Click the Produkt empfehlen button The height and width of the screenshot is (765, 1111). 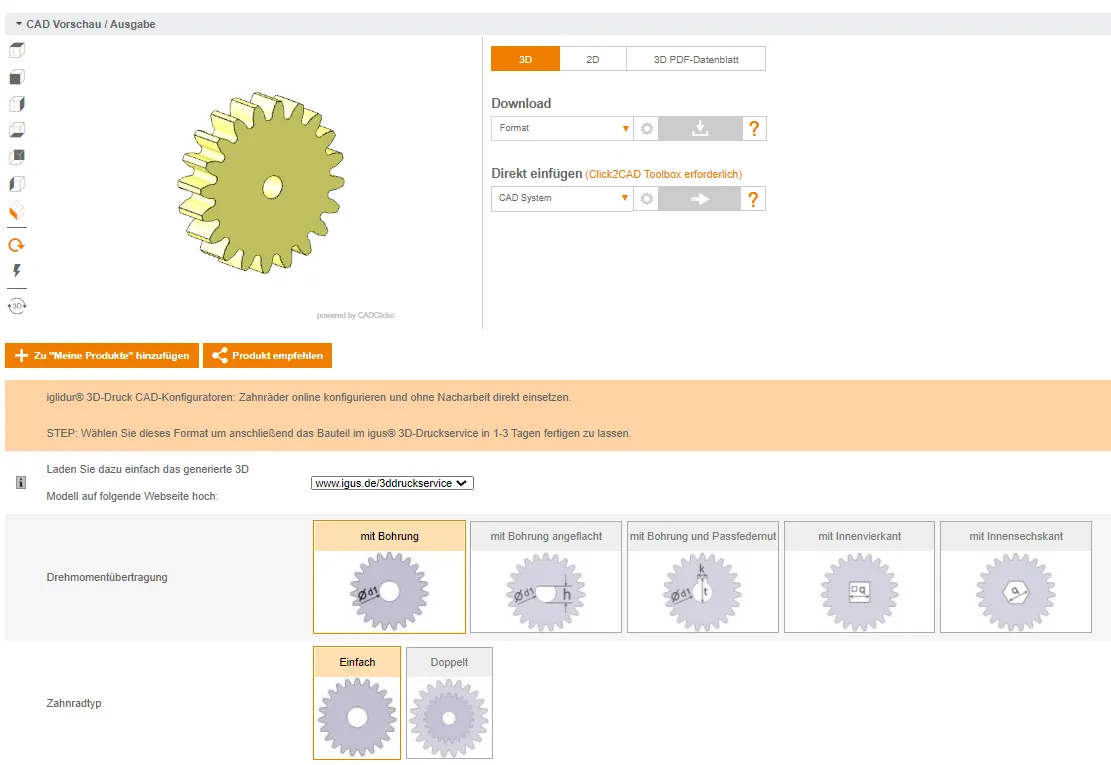click(267, 356)
